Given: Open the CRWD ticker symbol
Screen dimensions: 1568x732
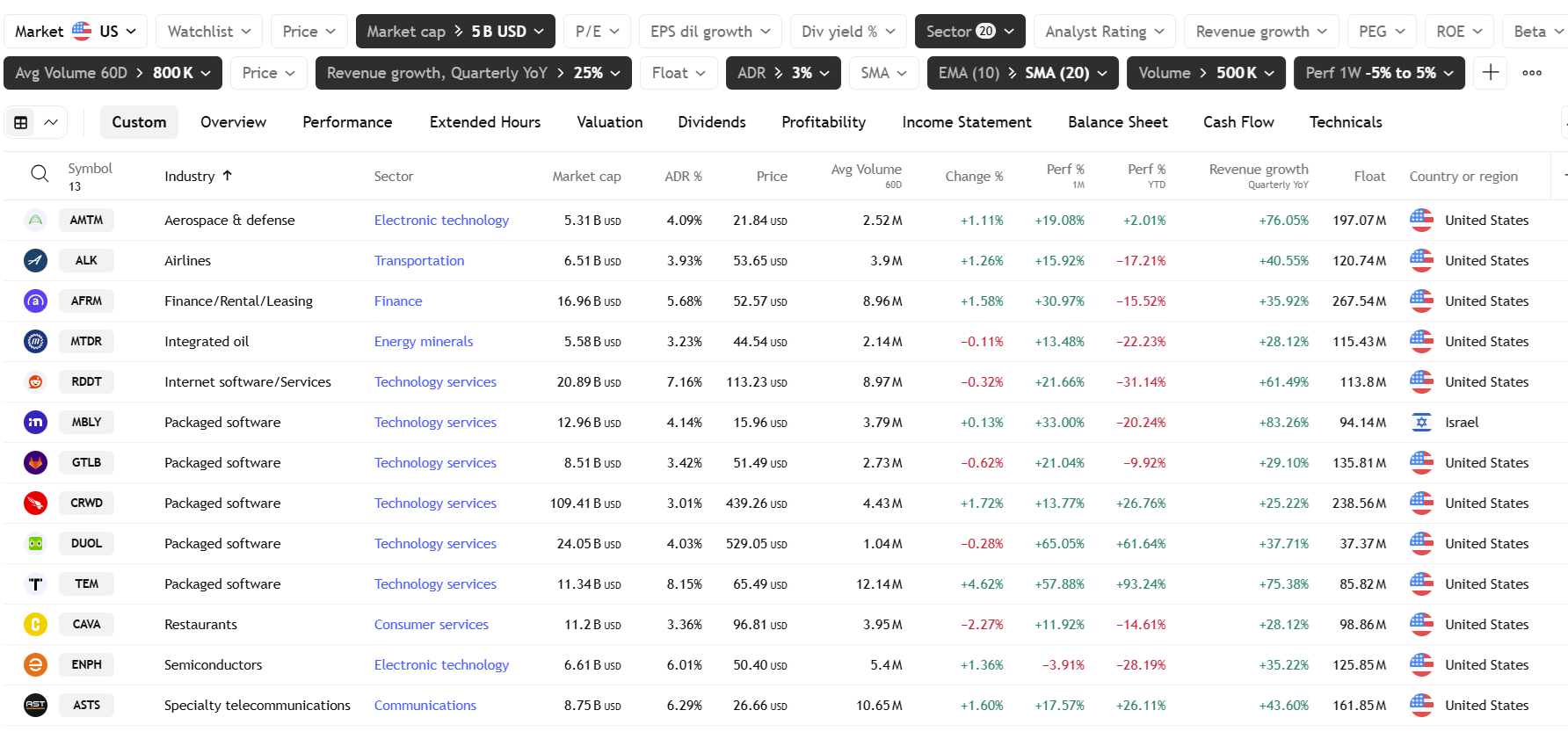Looking at the screenshot, I should click(86, 504).
